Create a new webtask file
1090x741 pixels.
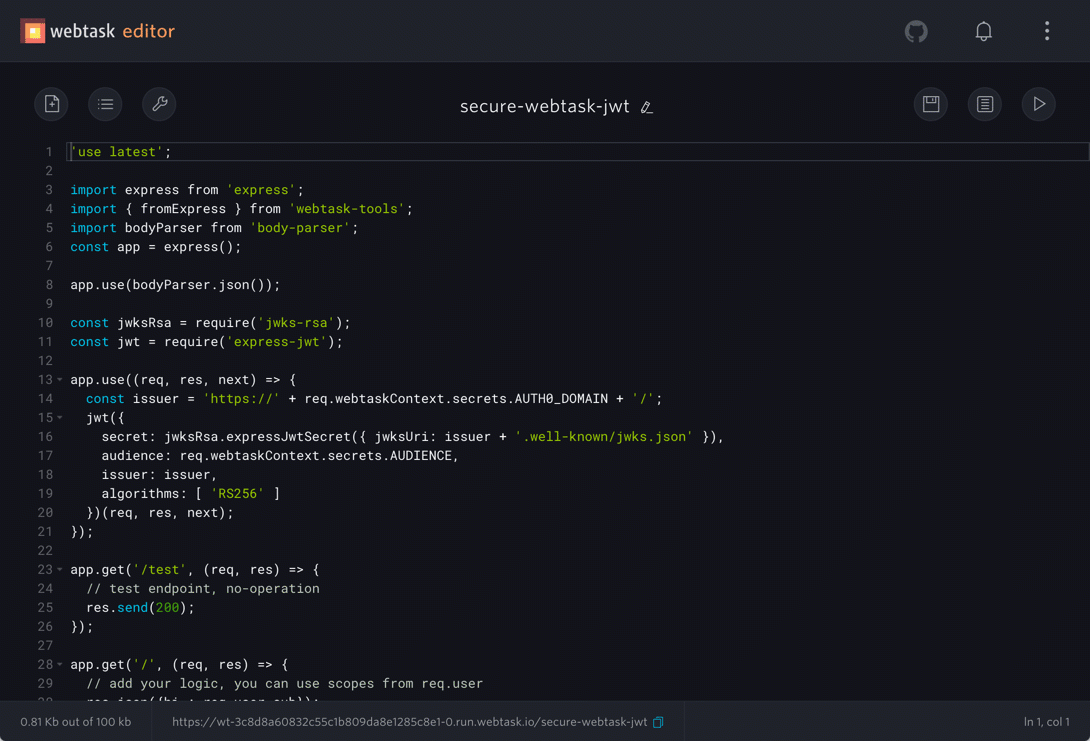[51, 104]
